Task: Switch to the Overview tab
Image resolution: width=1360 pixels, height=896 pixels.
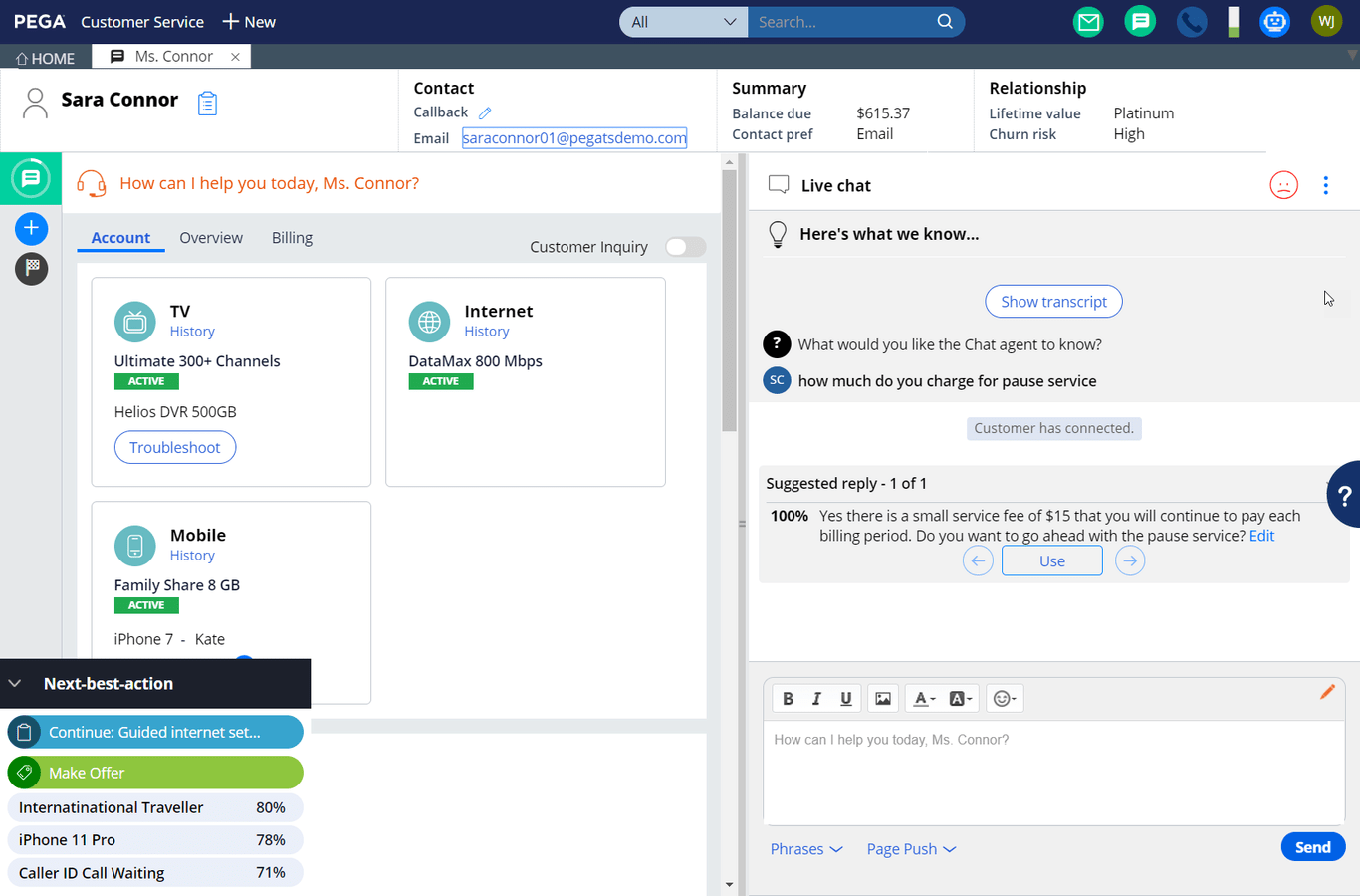Action: [x=211, y=237]
